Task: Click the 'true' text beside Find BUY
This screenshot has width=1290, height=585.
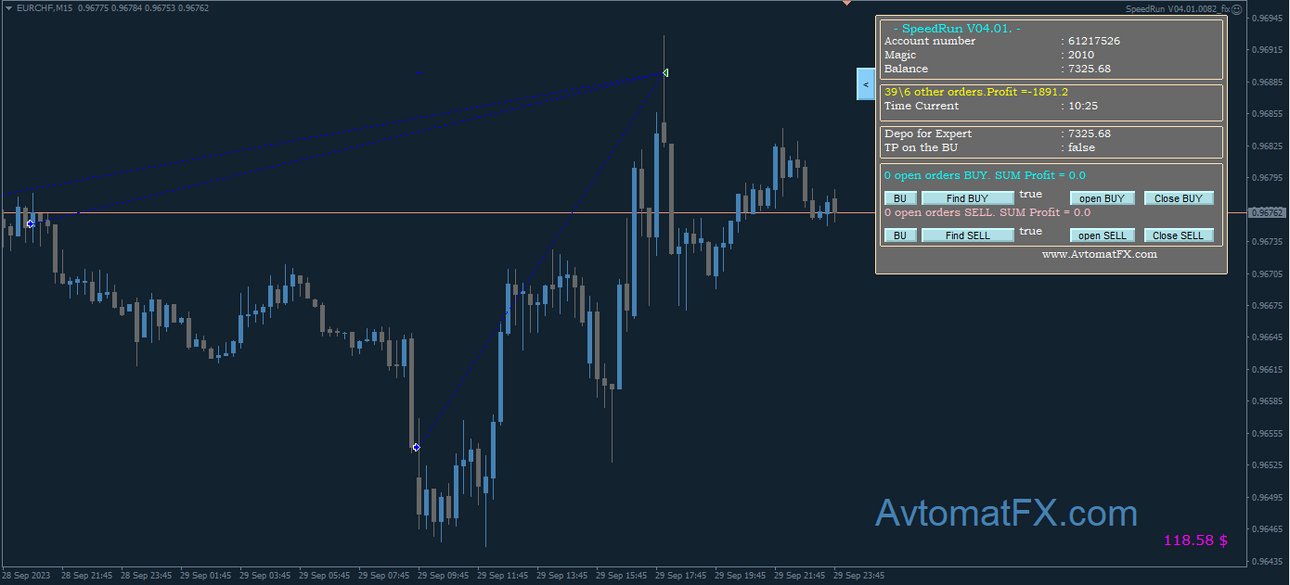Action: (x=1030, y=194)
